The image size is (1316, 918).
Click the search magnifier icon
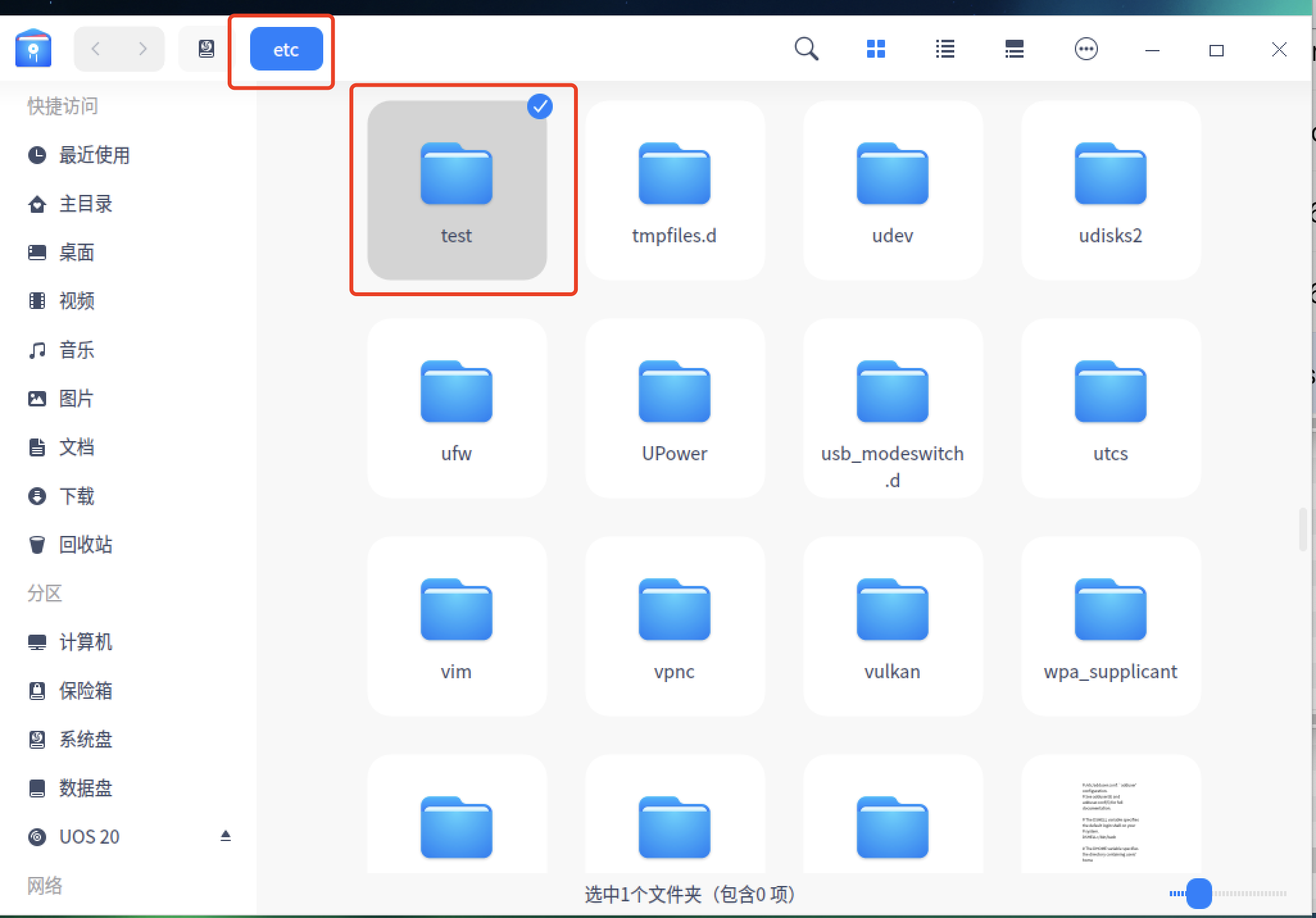pyautogui.click(x=806, y=49)
